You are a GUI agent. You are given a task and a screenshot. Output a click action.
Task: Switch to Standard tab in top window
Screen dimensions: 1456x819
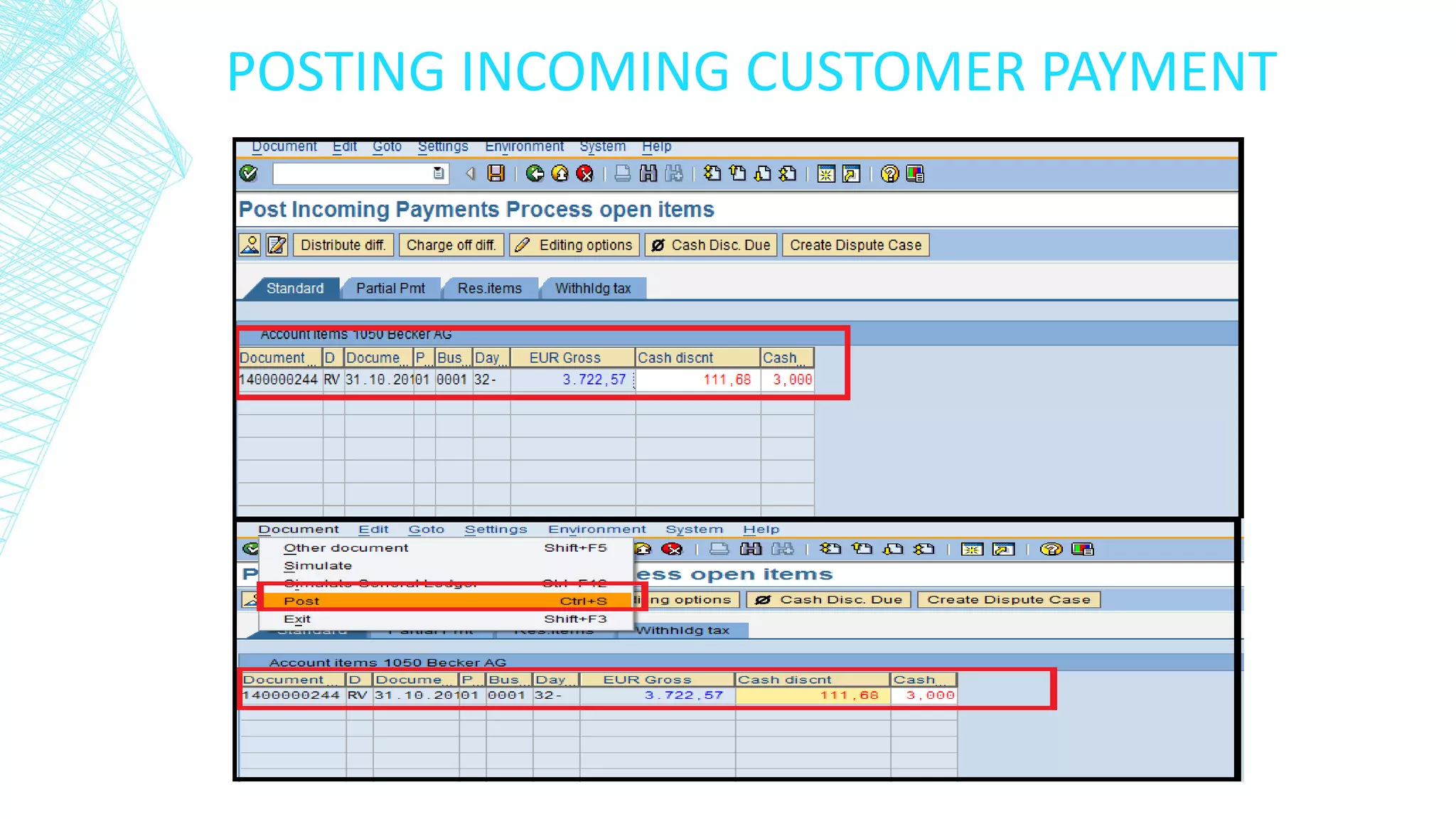coord(294,288)
